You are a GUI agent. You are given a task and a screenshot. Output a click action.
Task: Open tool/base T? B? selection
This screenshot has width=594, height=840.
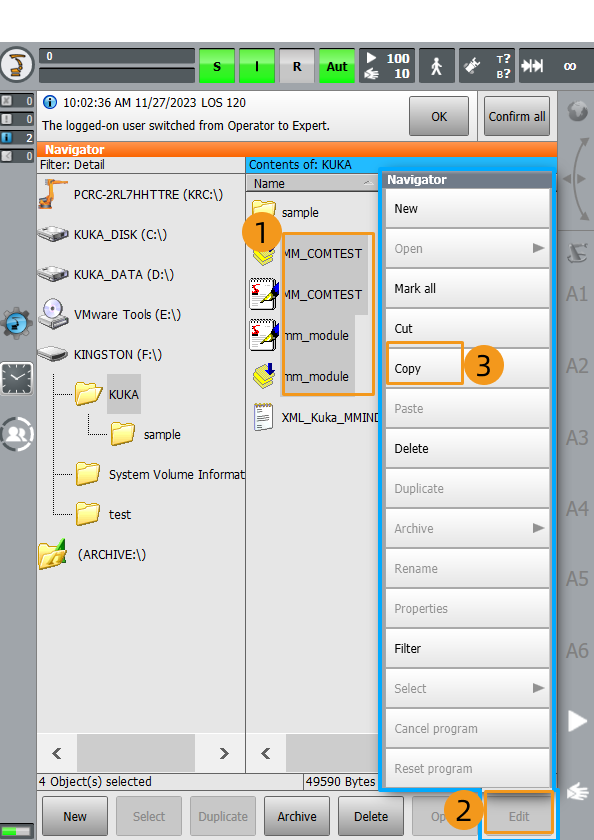tap(487, 66)
